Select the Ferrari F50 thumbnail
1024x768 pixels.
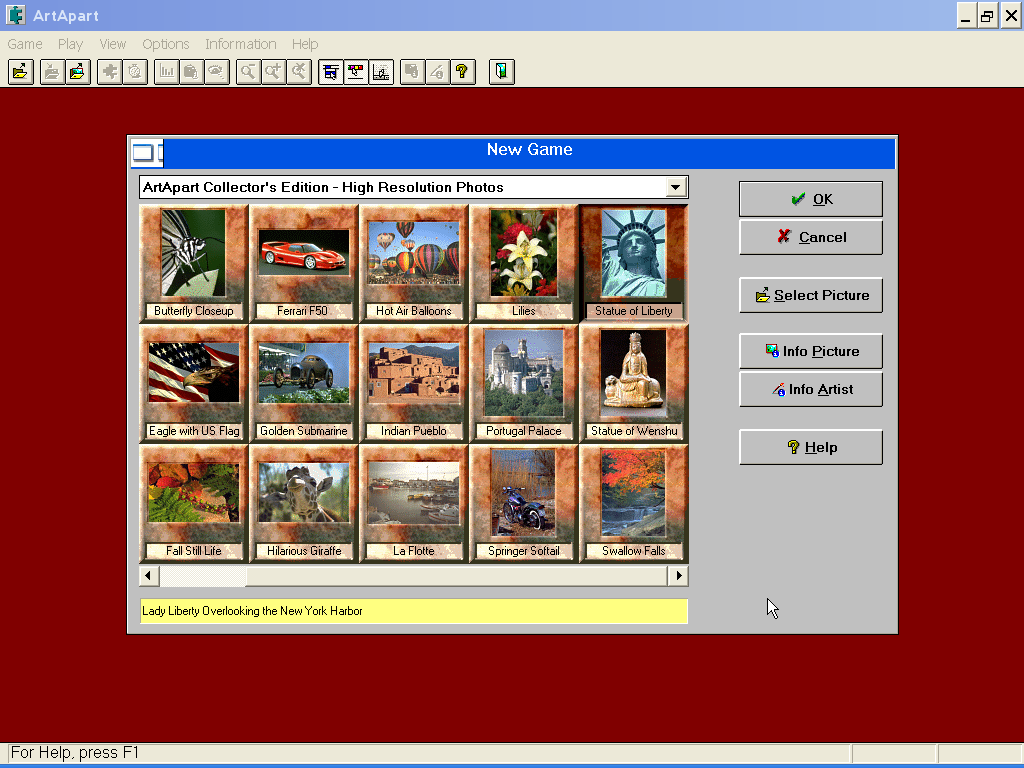tap(304, 263)
